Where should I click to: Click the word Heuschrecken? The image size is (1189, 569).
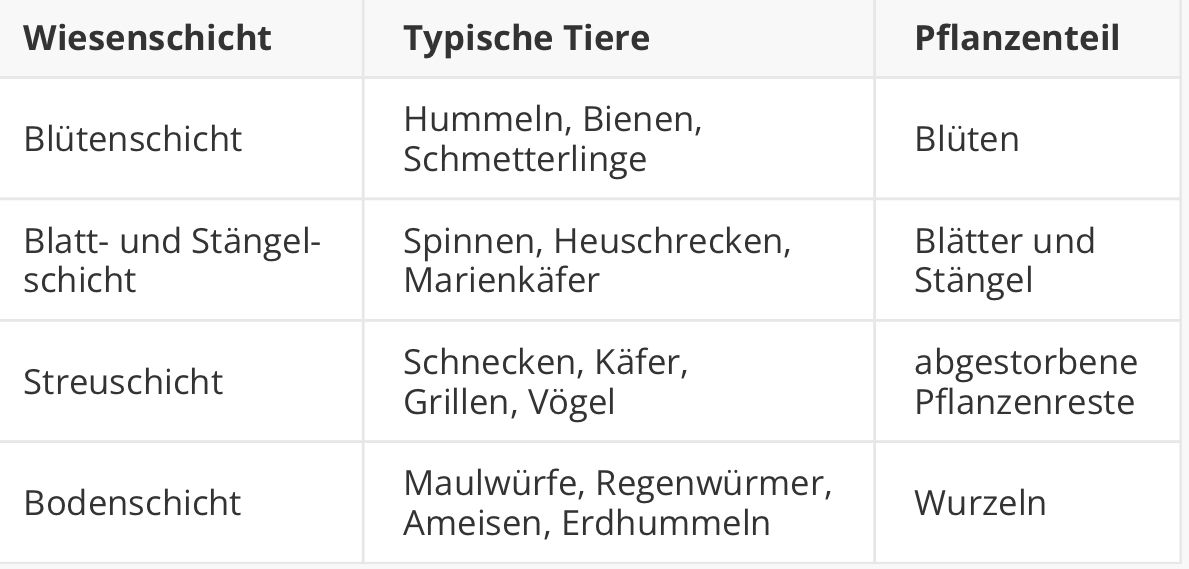point(671,241)
